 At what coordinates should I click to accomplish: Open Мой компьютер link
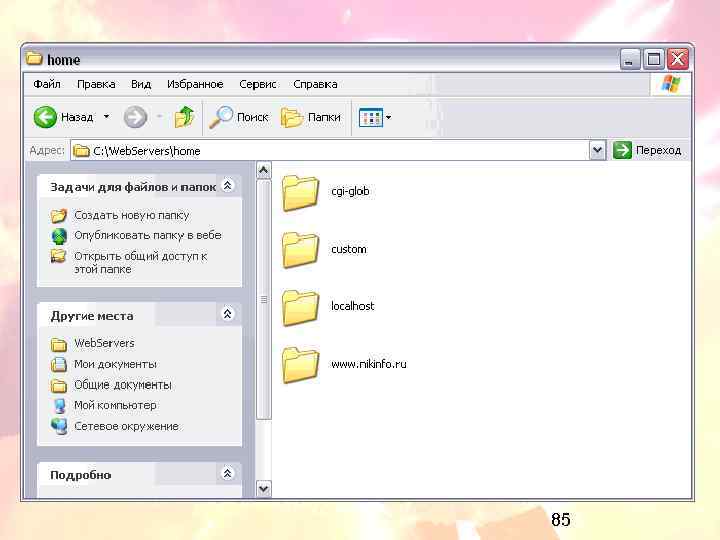[x=115, y=405]
